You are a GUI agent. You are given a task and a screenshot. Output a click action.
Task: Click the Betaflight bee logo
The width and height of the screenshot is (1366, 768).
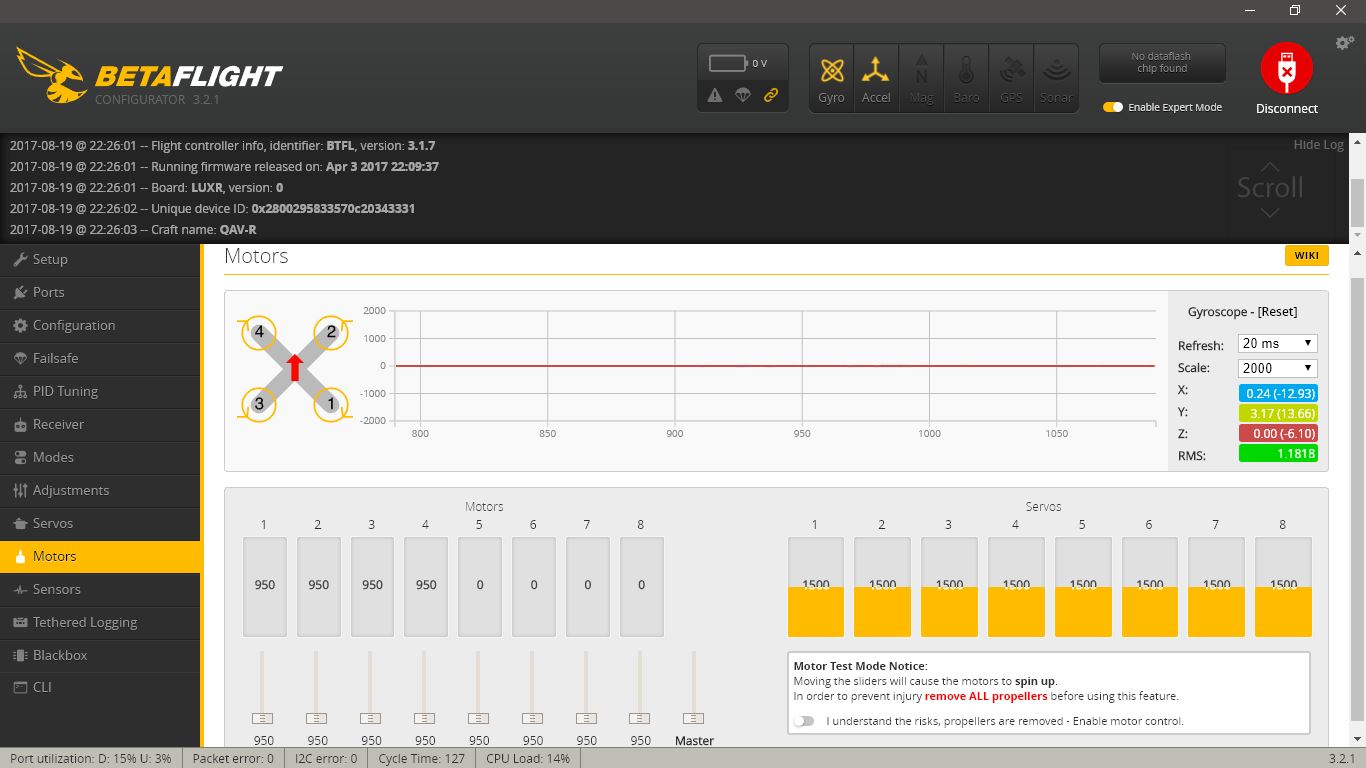click(x=51, y=74)
